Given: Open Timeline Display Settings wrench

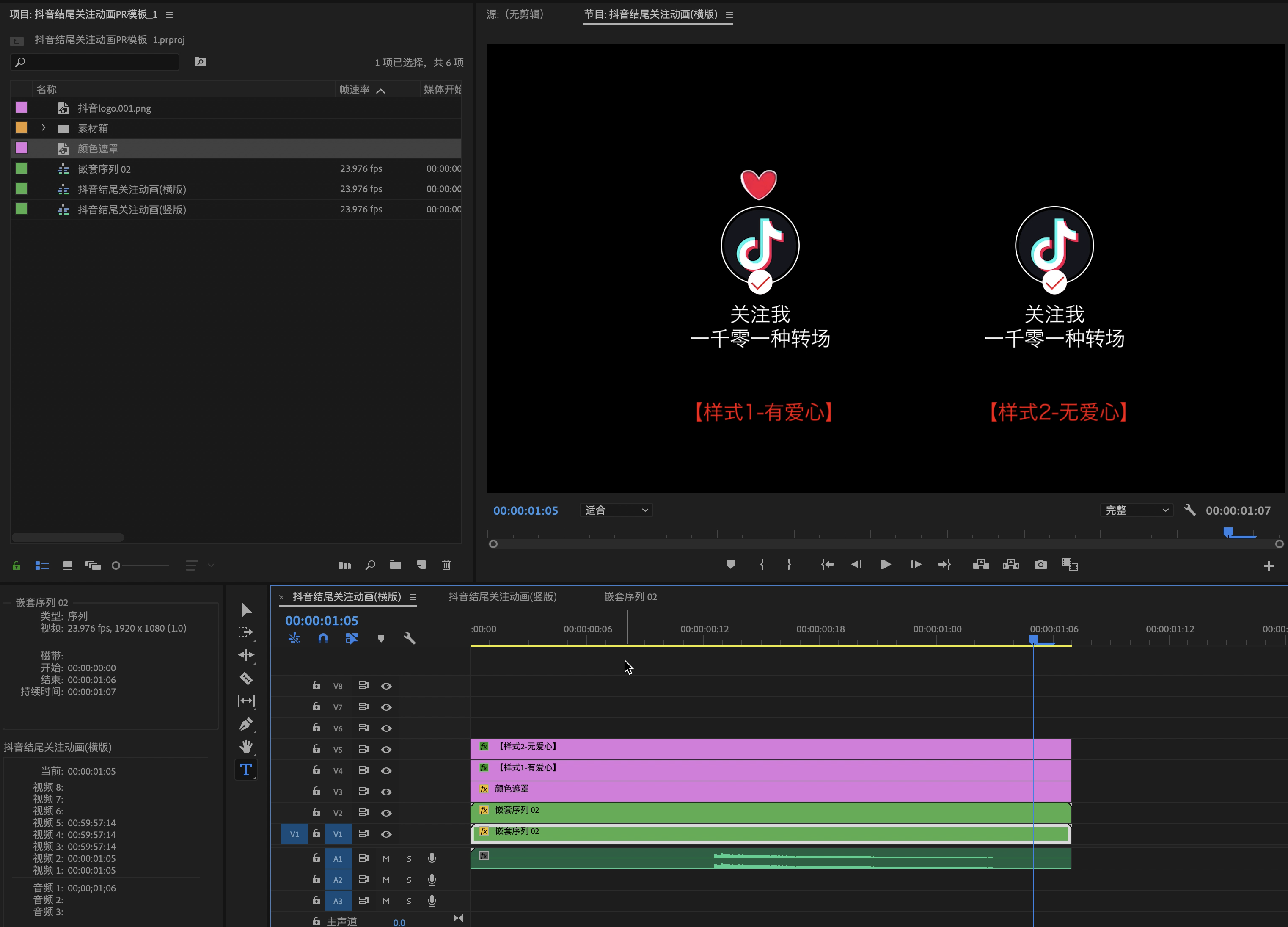Looking at the screenshot, I should pyautogui.click(x=410, y=638).
